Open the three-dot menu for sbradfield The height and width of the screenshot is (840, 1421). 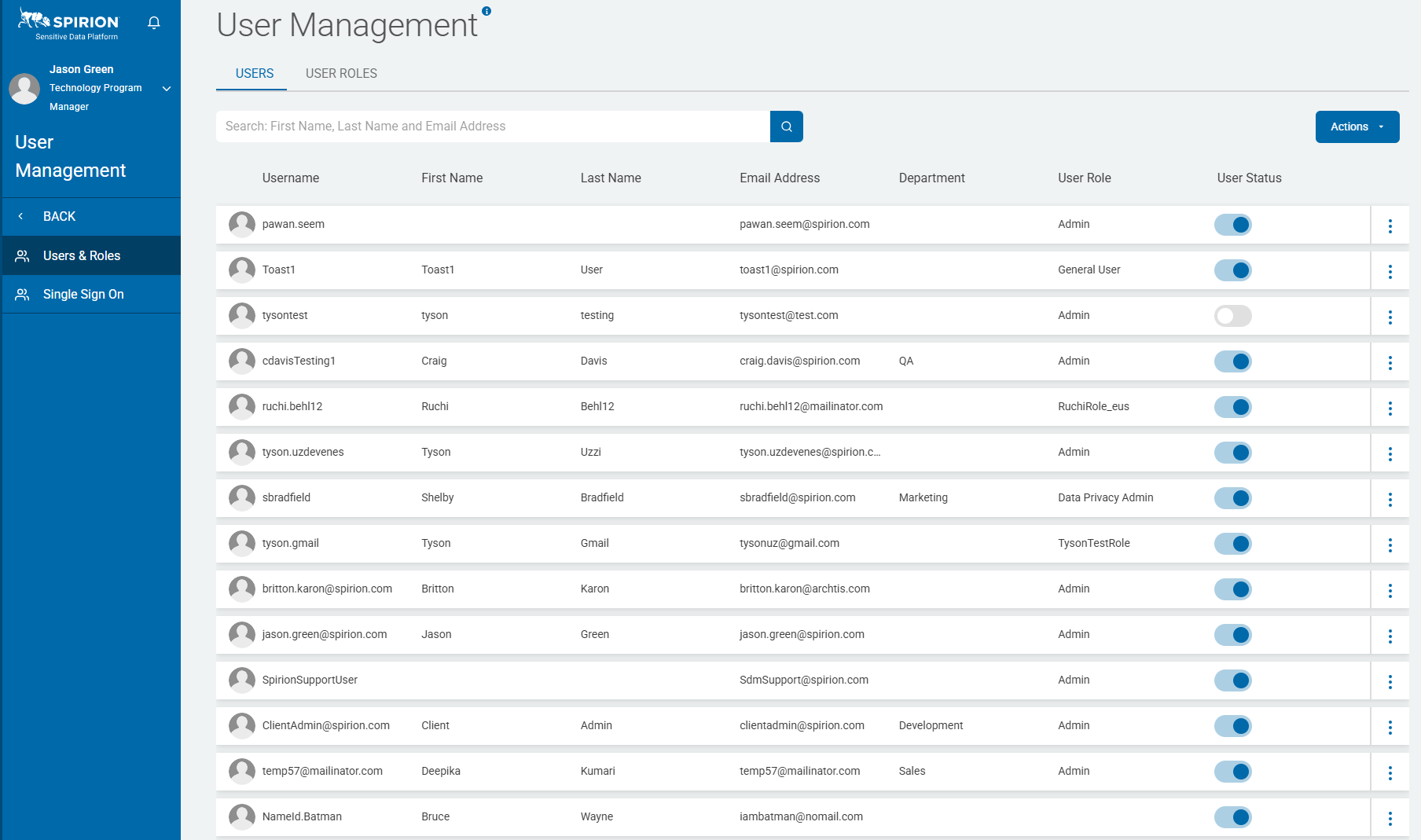coord(1390,500)
